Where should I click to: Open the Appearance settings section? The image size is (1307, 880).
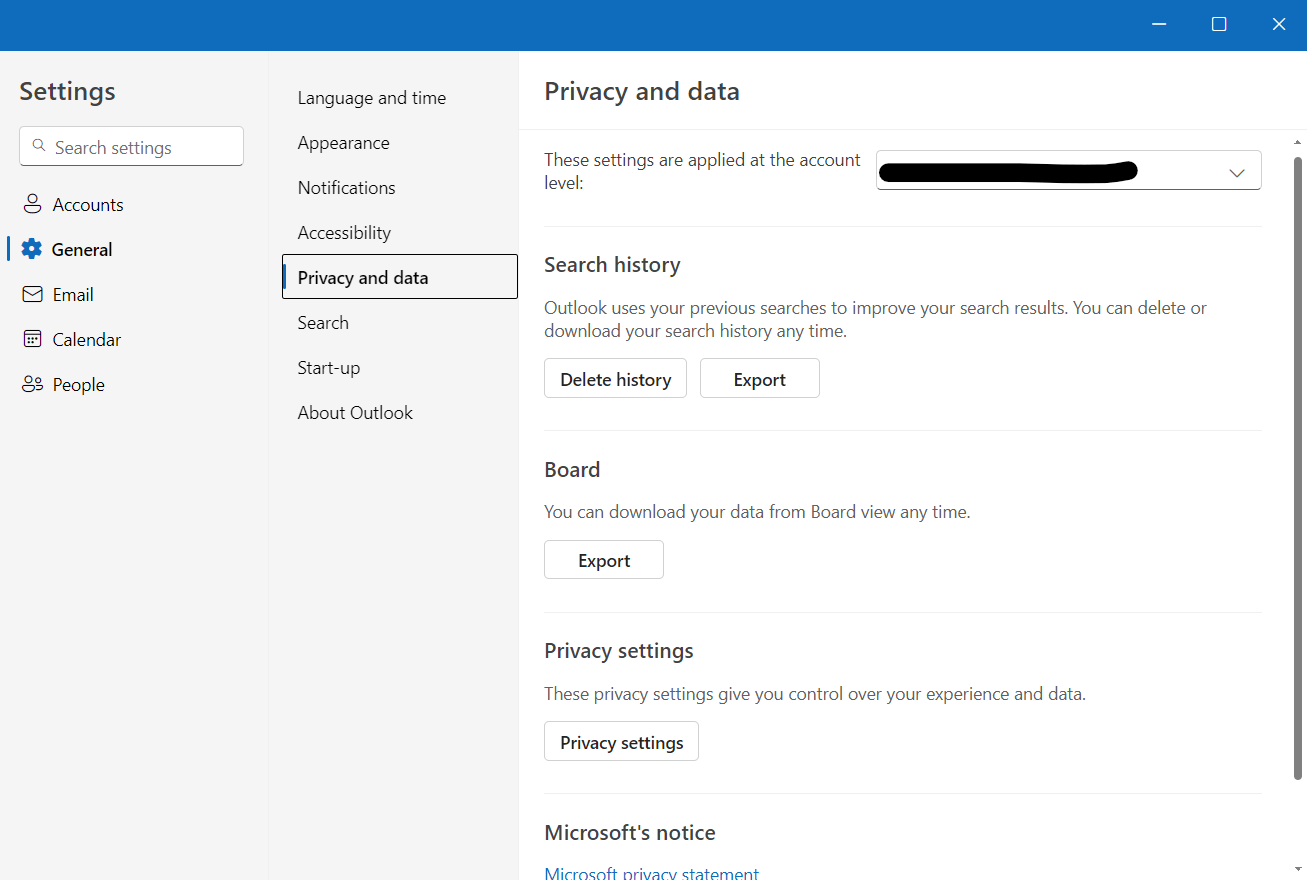[343, 142]
